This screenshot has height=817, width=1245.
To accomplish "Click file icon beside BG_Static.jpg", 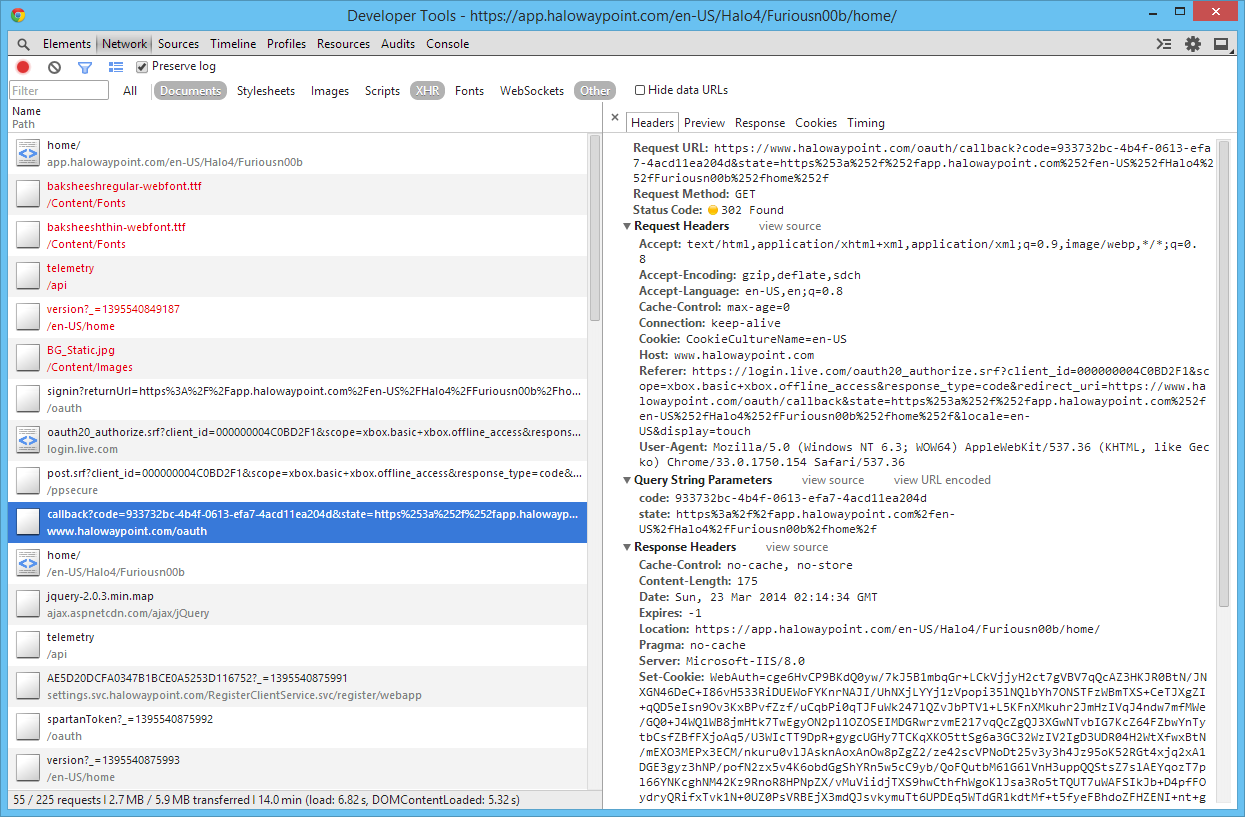I will coord(28,358).
